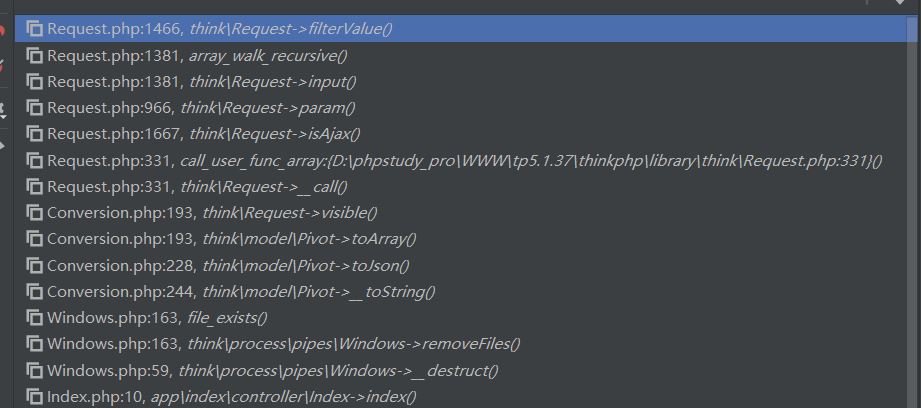Click frame icon beside Request->visible()

35,213
